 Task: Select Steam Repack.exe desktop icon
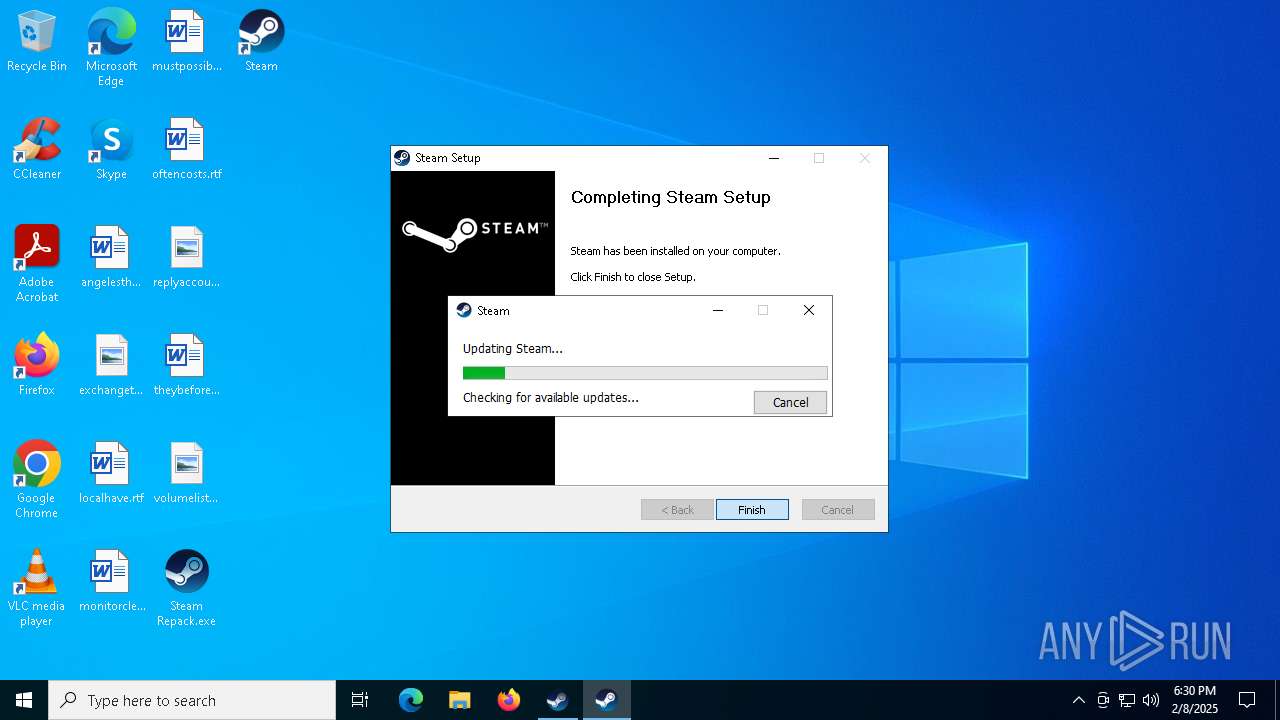[x=186, y=588]
